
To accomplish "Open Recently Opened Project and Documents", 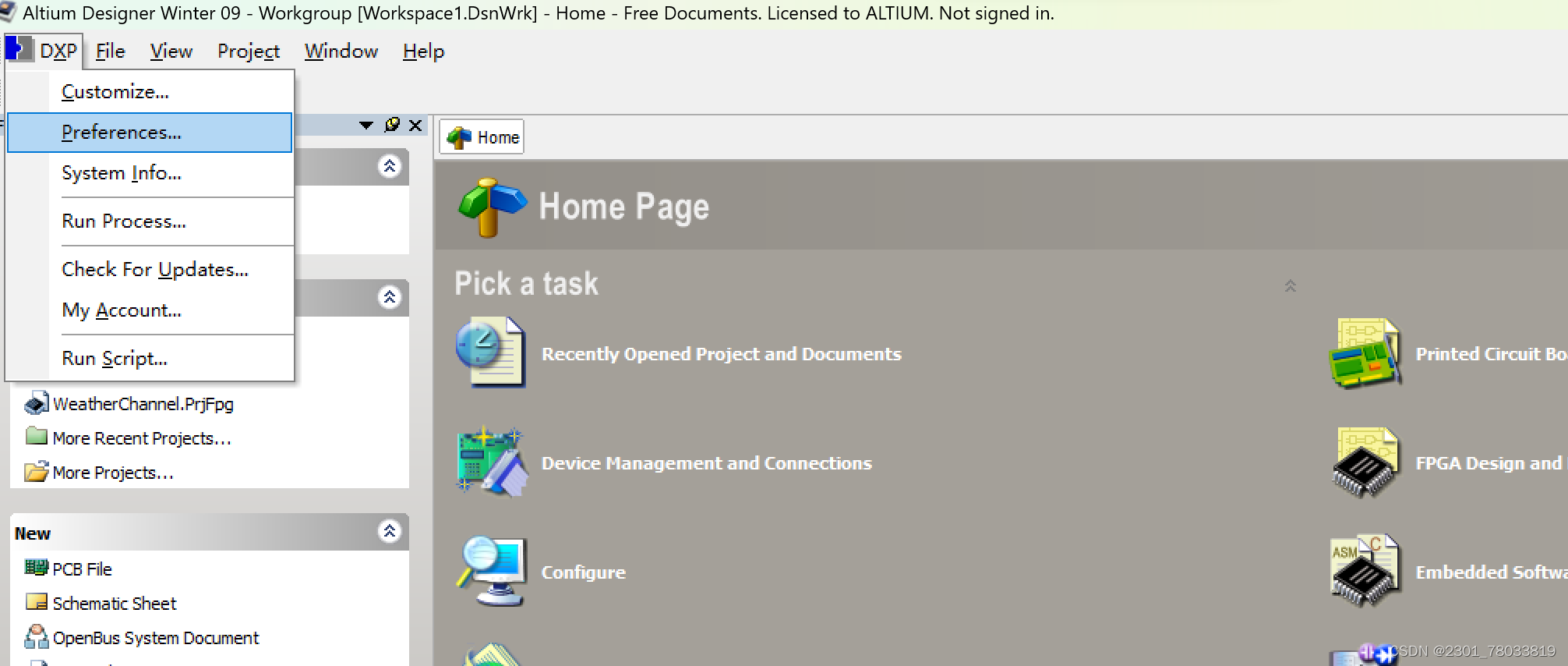I will (x=722, y=354).
